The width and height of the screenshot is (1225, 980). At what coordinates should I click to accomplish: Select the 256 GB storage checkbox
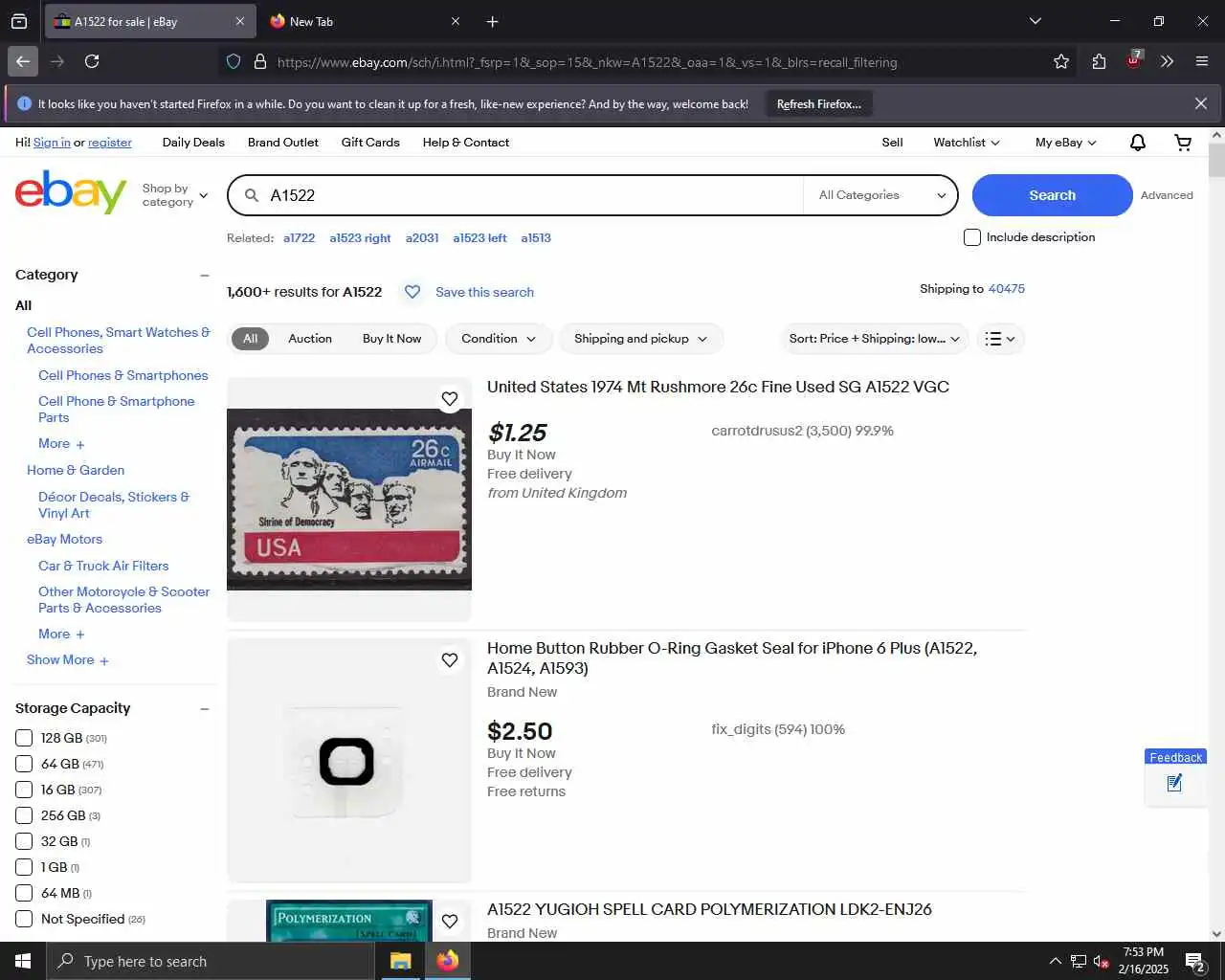click(24, 815)
